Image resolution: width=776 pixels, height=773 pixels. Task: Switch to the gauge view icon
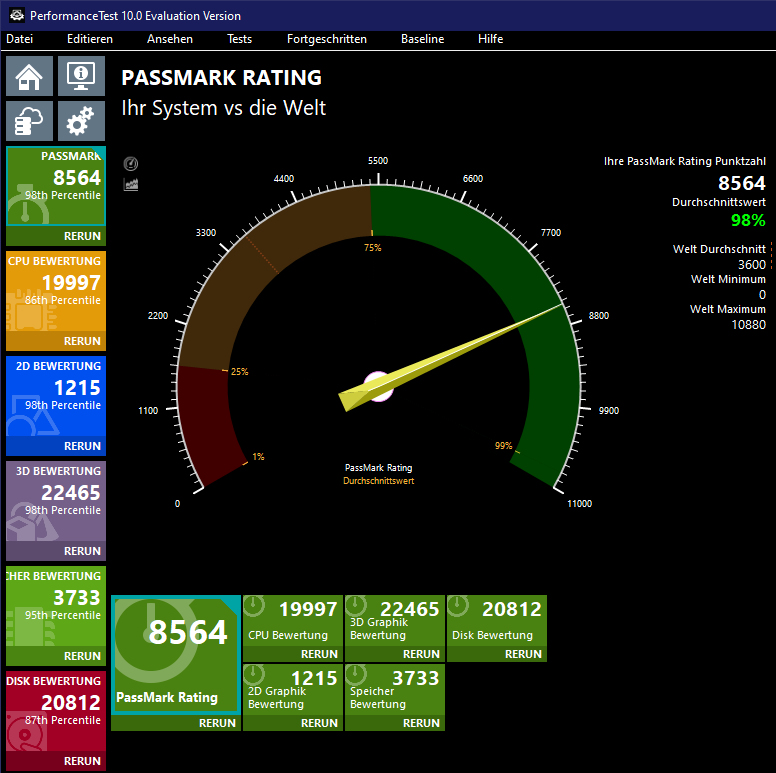(131, 164)
